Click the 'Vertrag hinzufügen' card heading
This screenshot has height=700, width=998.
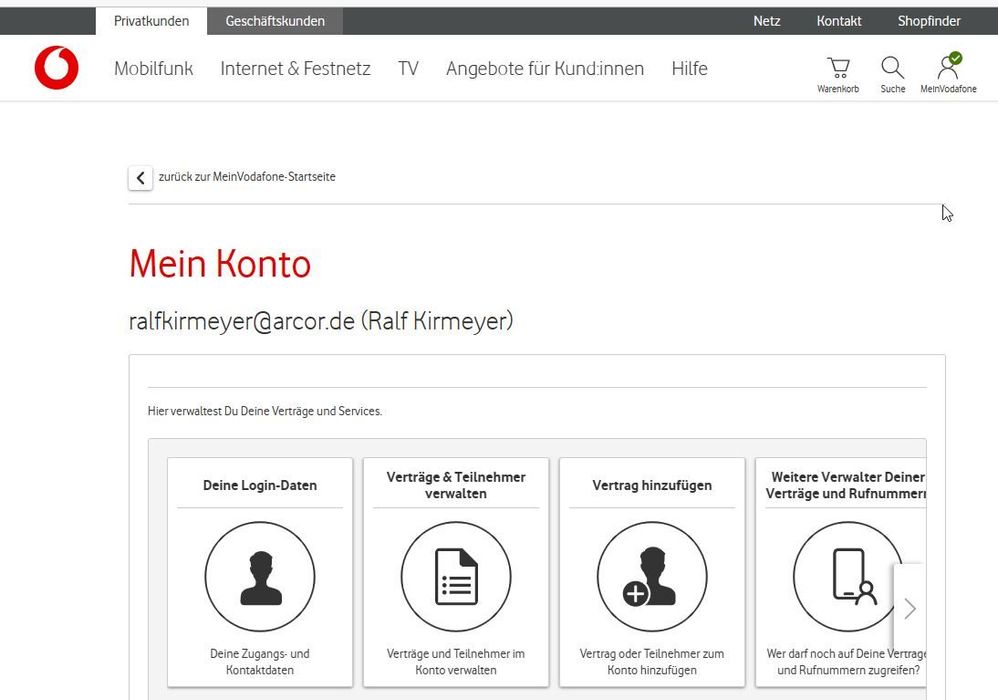(x=652, y=485)
